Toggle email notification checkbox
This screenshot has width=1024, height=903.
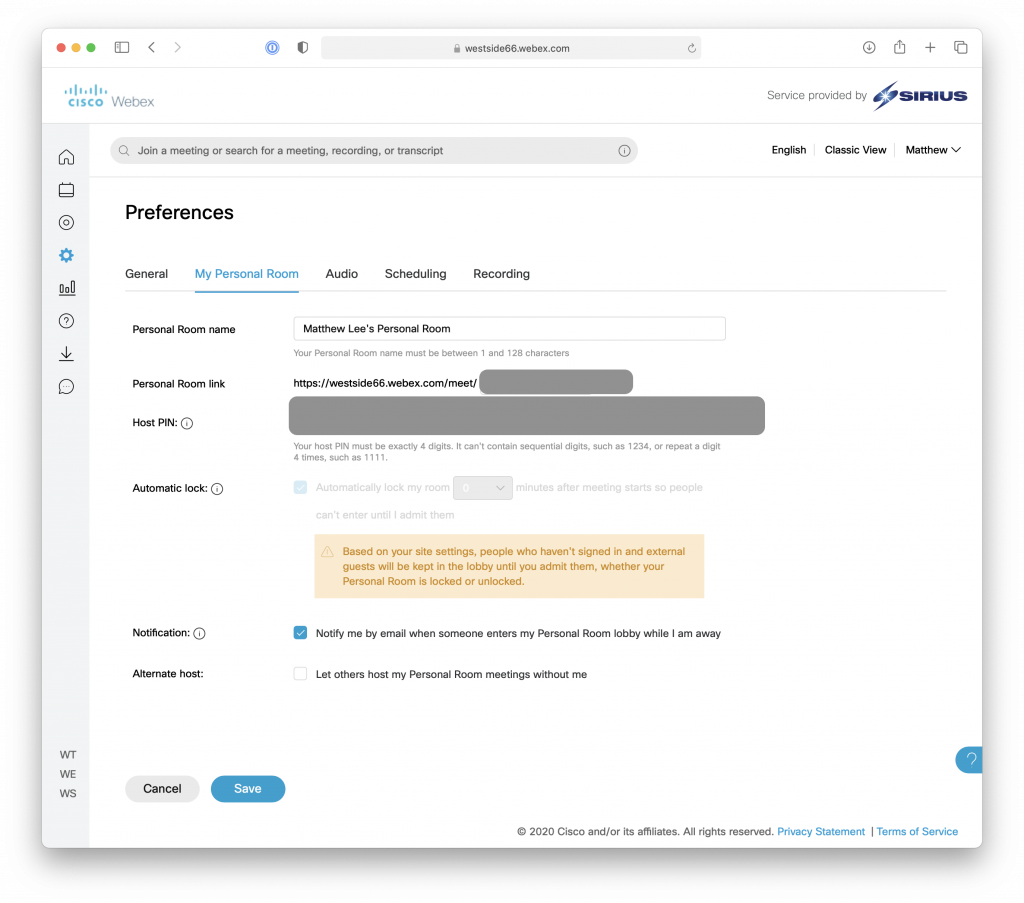click(x=300, y=633)
